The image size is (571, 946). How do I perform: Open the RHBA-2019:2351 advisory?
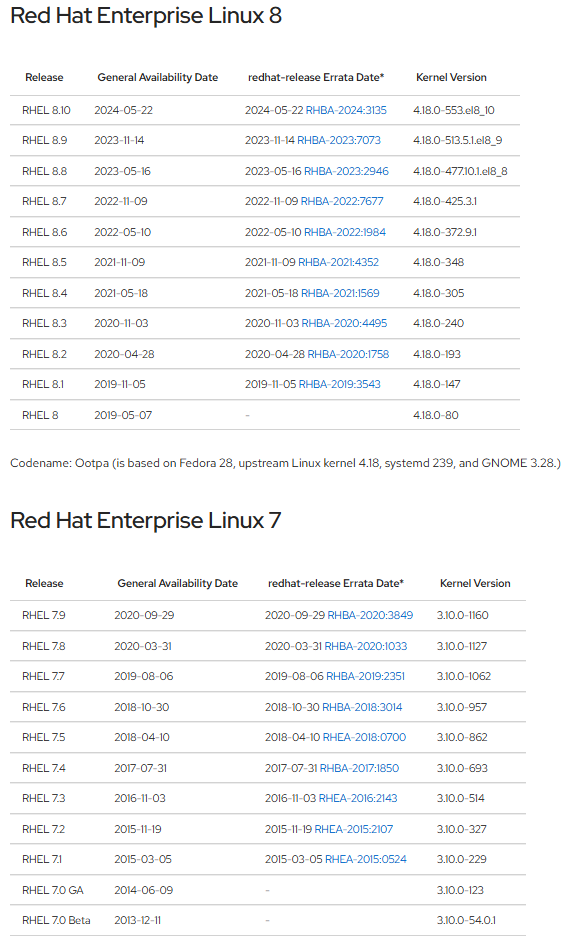[x=365, y=676]
